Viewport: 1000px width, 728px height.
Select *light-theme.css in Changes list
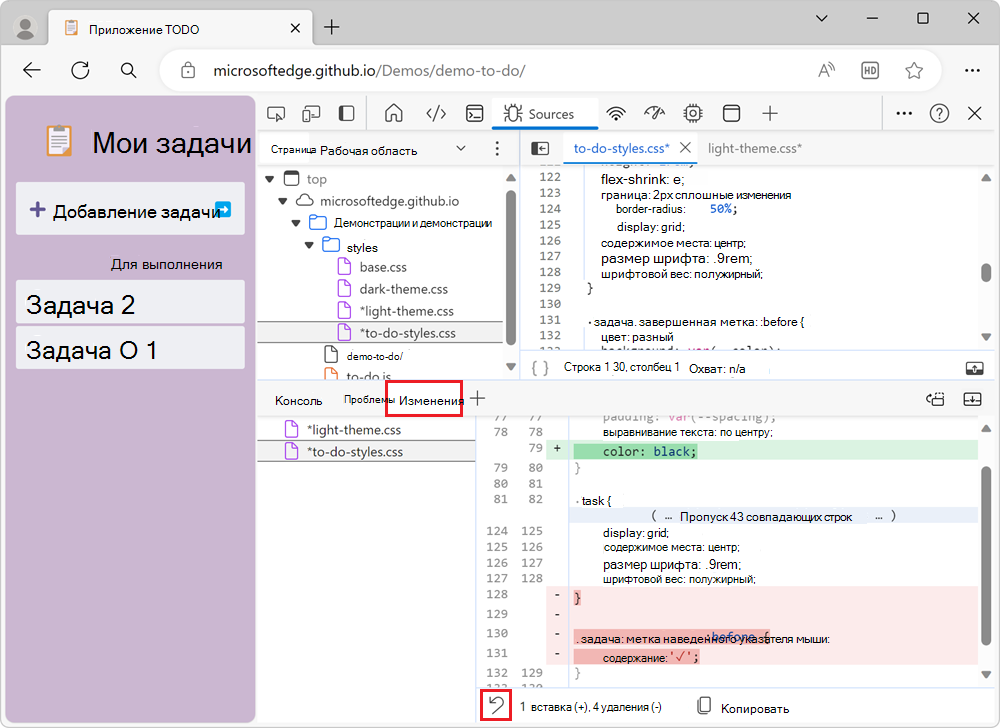(x=367, y=430)
